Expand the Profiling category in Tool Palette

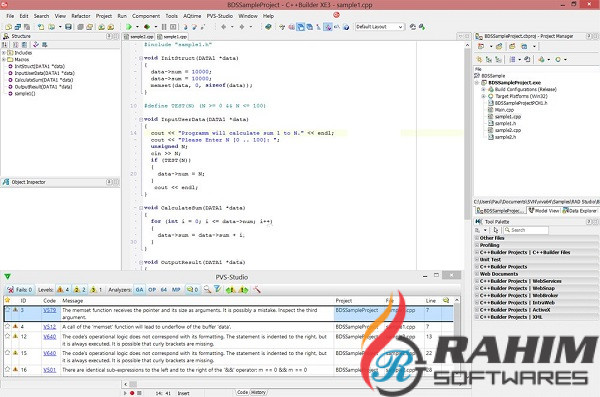pyautogui.click(x=477, y=245)
